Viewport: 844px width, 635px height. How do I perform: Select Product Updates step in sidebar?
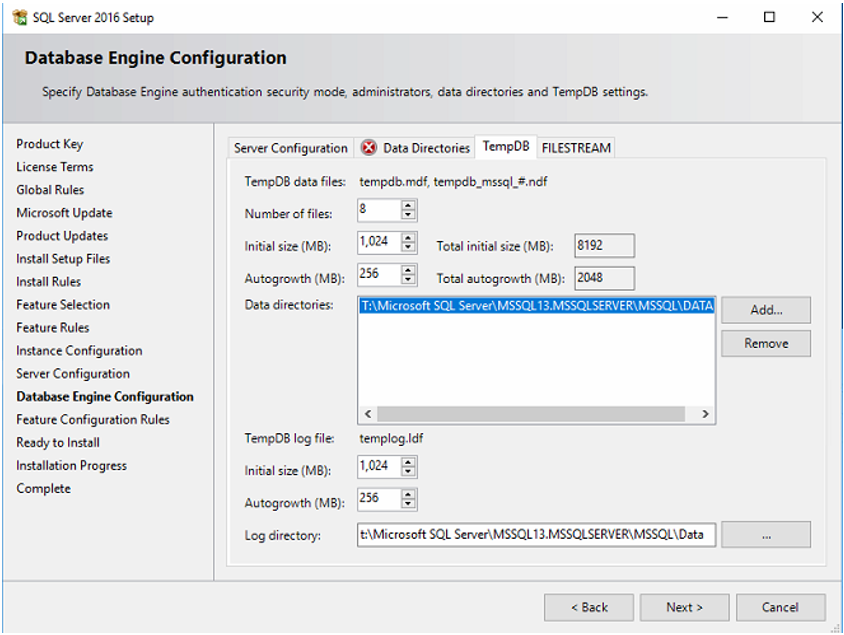click(62, 236)
